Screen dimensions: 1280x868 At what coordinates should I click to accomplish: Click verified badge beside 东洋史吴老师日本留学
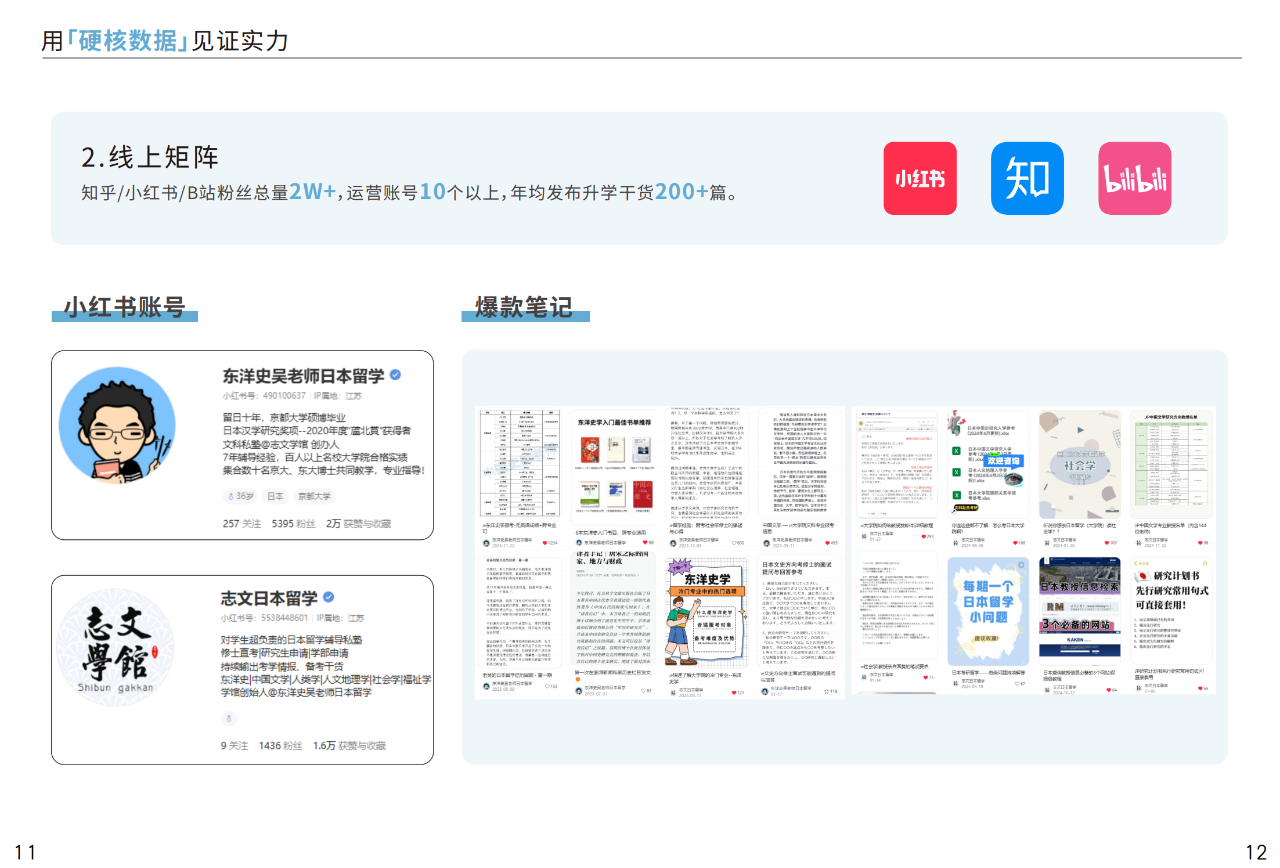(x=396, y=375)
